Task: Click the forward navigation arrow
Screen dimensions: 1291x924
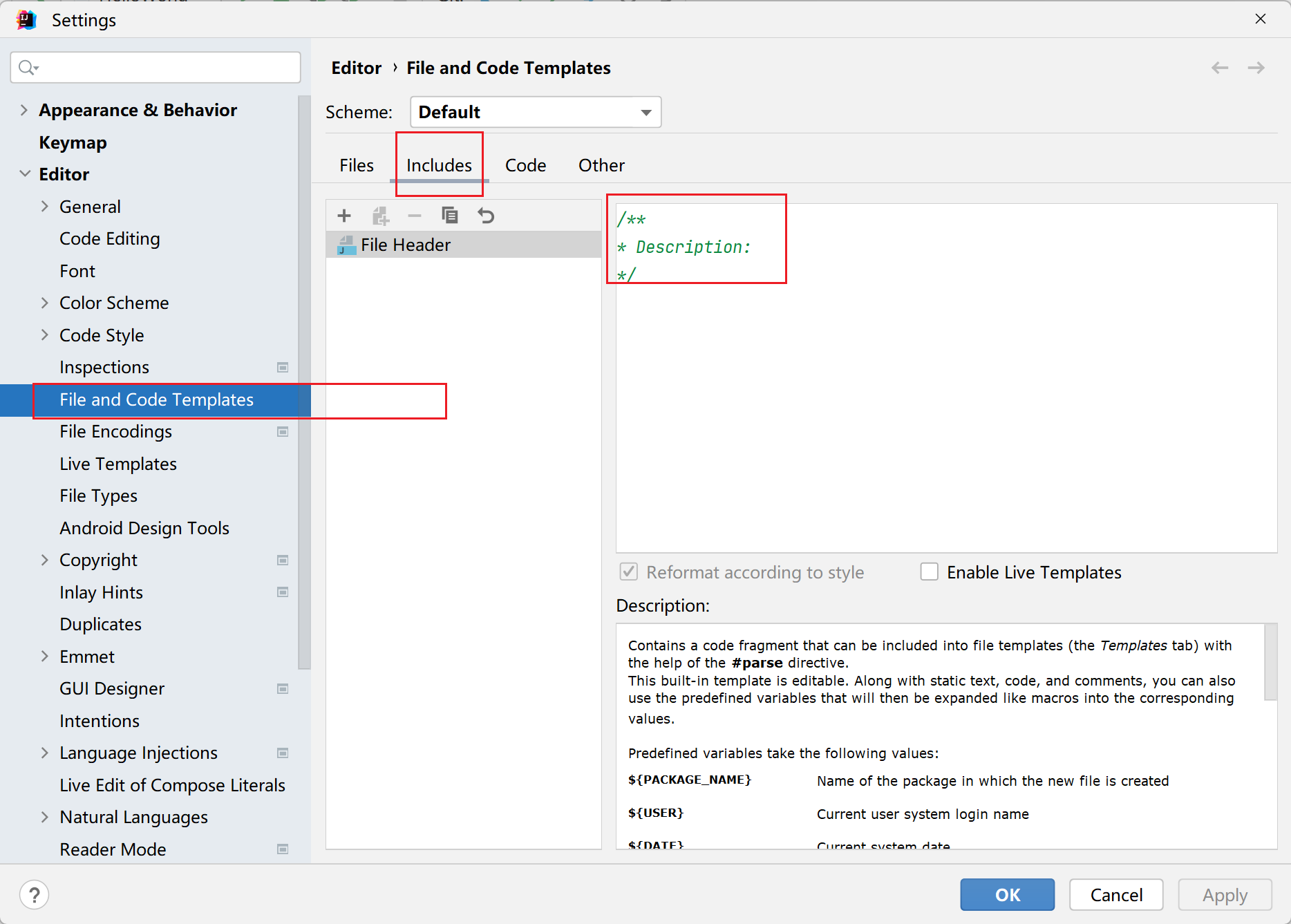Action: pyautogui.click(x=1256, y=68)
